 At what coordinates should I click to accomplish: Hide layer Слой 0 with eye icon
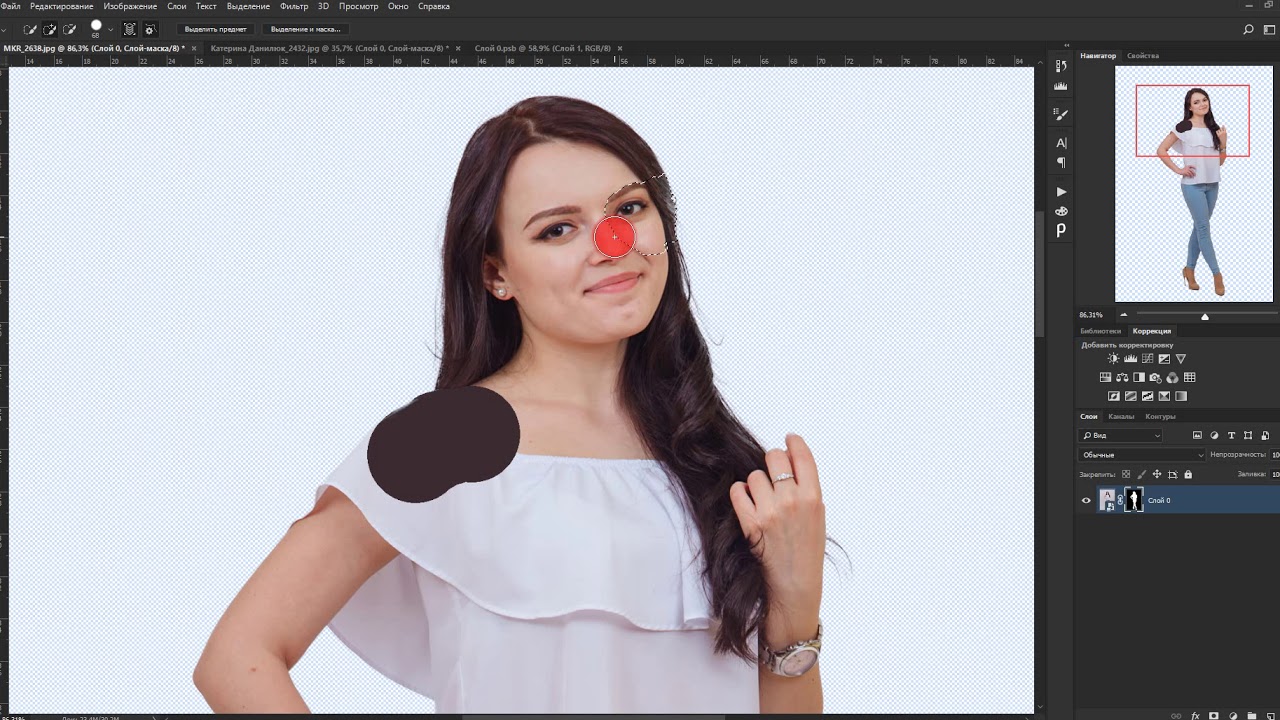pos(1086,500)
